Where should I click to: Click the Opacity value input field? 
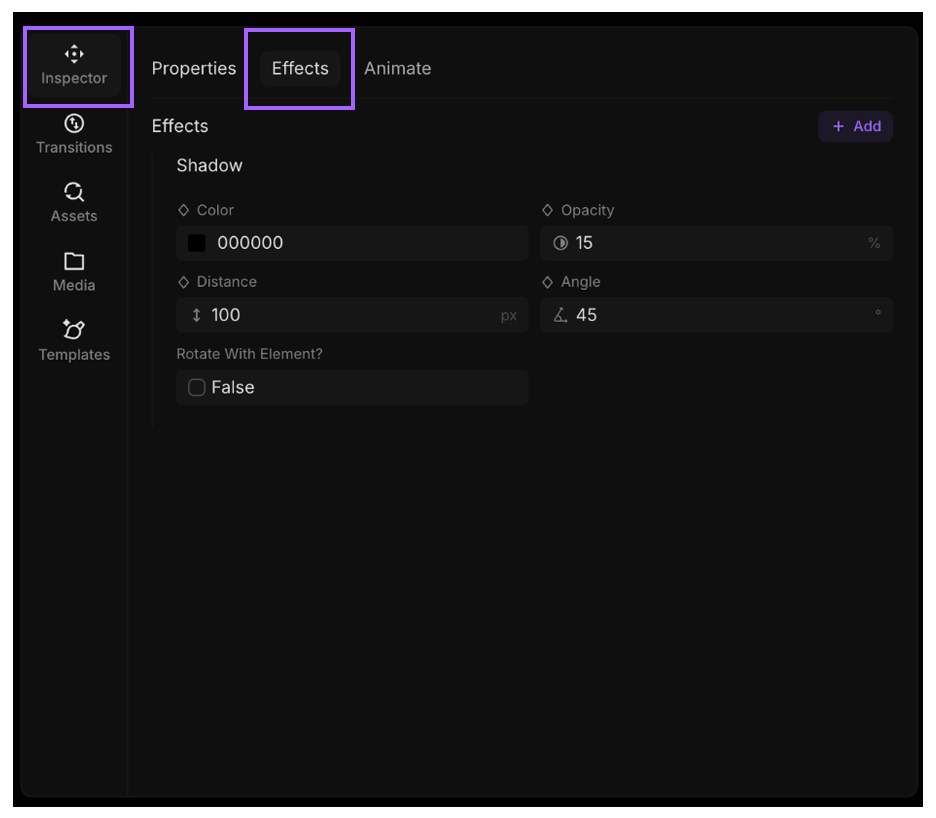[700, 242]
